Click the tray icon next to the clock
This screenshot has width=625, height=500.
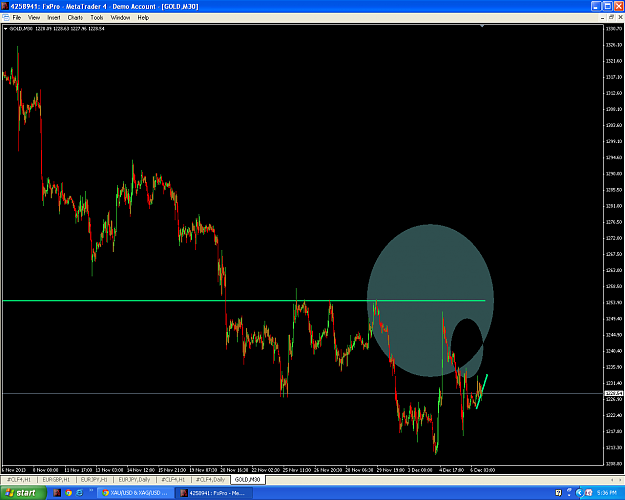coord(589,493)
